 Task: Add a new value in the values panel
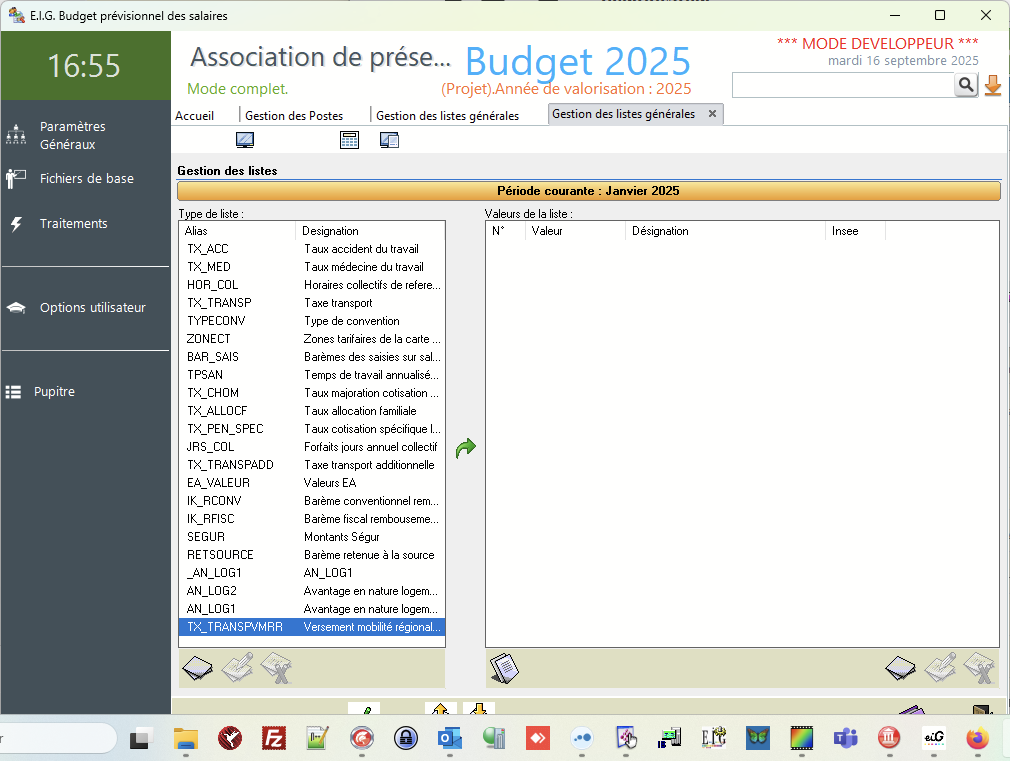(x=901, y=668)
